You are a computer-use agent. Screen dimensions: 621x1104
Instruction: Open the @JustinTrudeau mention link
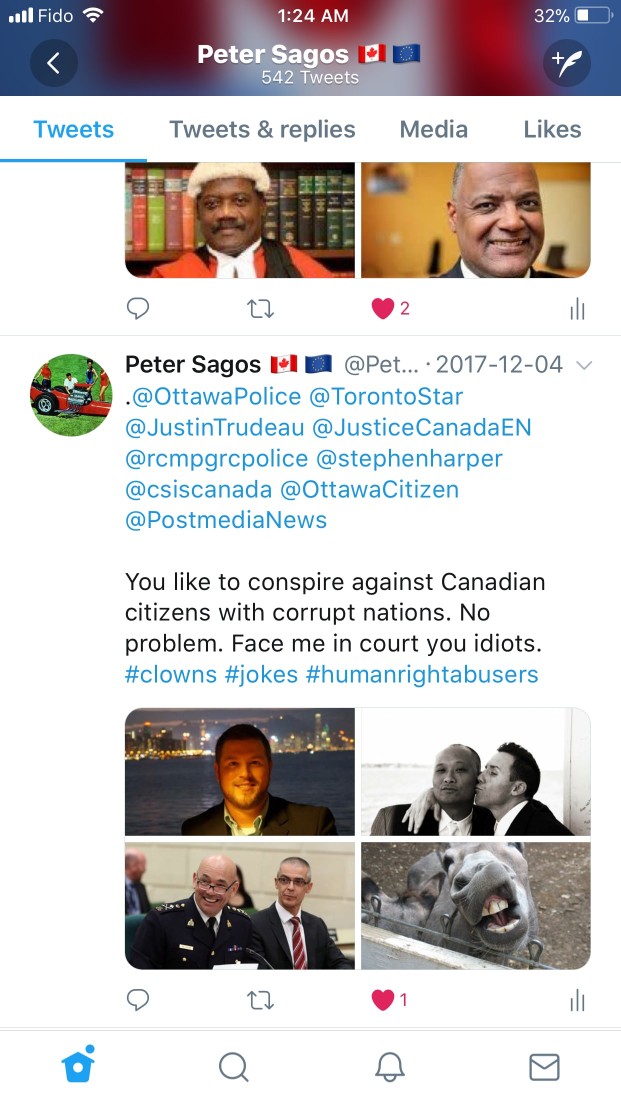[x=215, y=427]
